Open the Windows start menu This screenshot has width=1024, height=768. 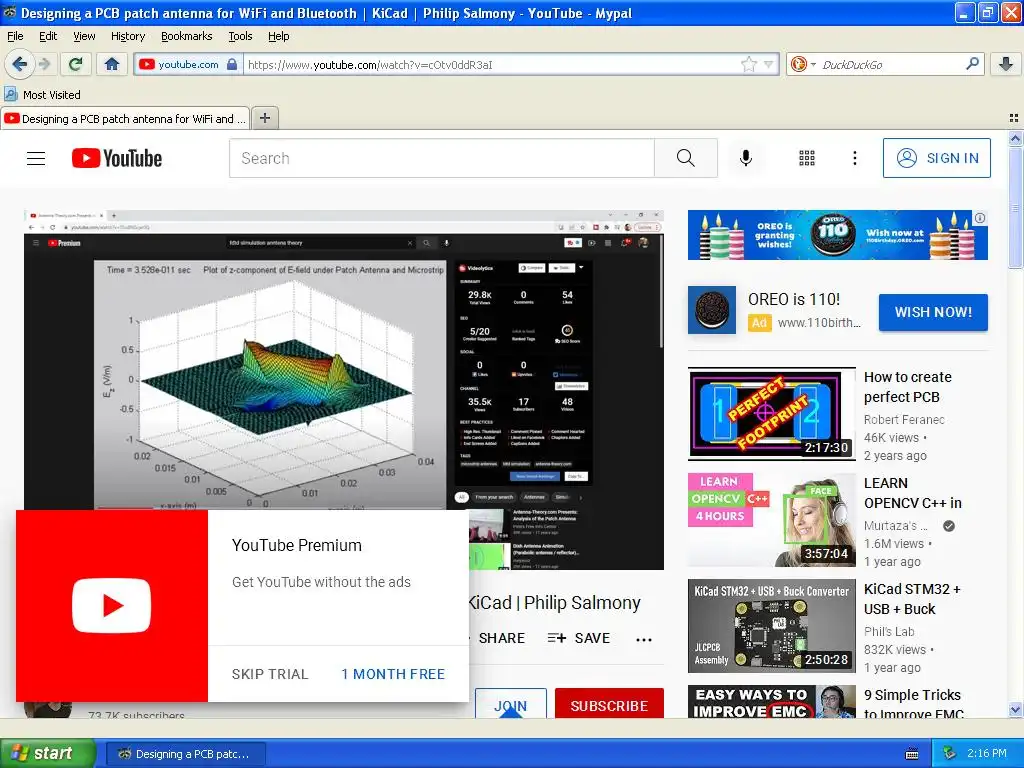[47, 753]
